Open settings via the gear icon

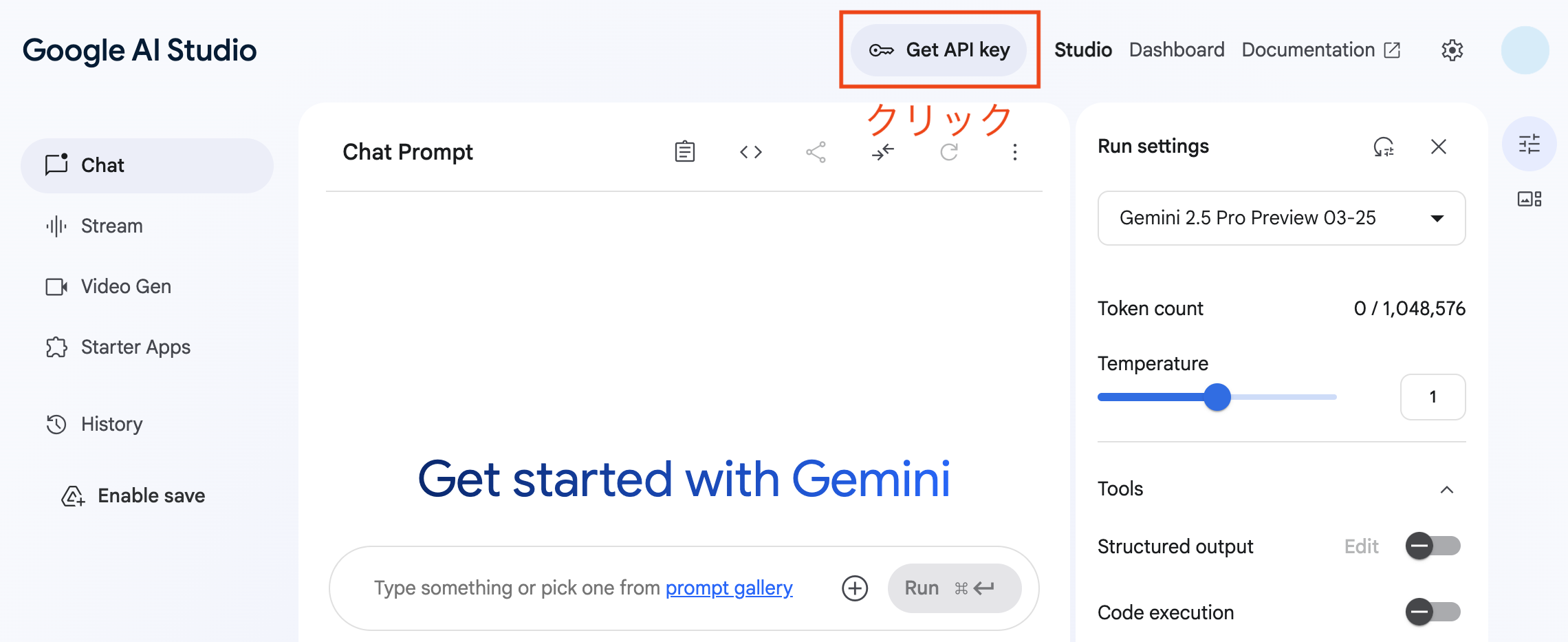[x=1452, y=50]
